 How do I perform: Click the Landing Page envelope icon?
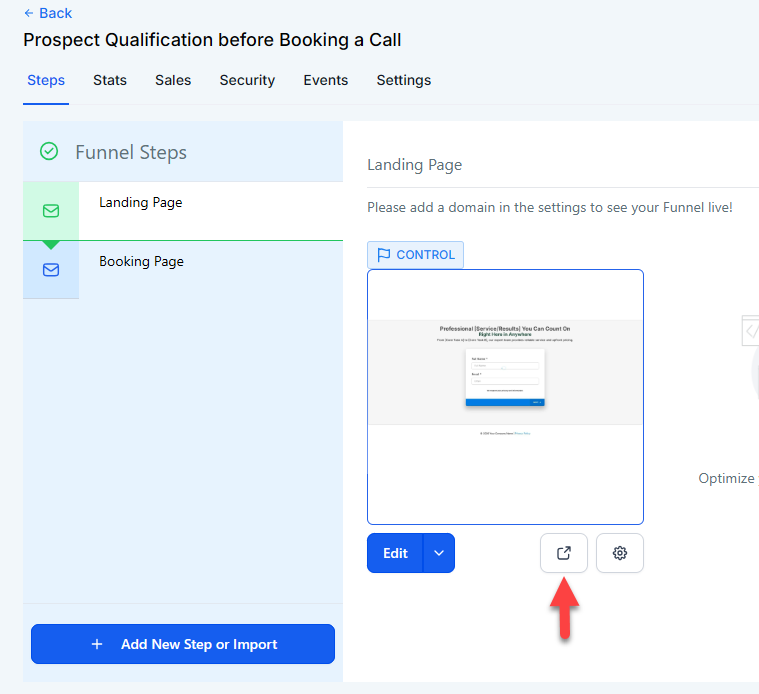pos(51,211)
